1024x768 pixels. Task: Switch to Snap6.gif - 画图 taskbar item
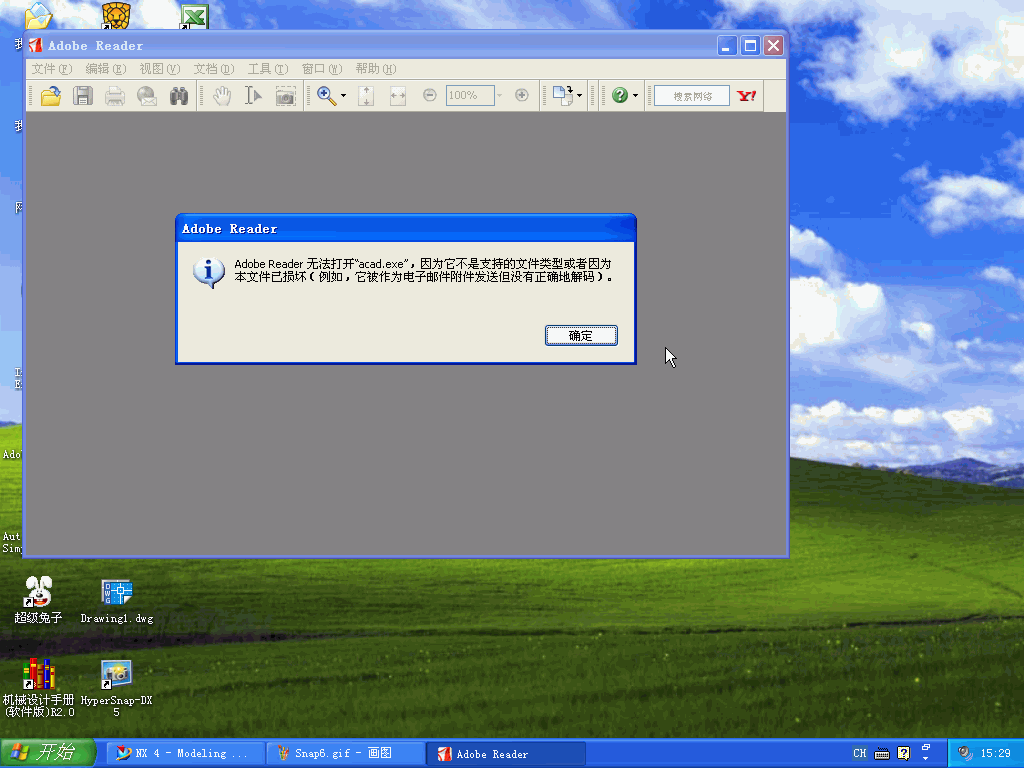coord(345,754)
